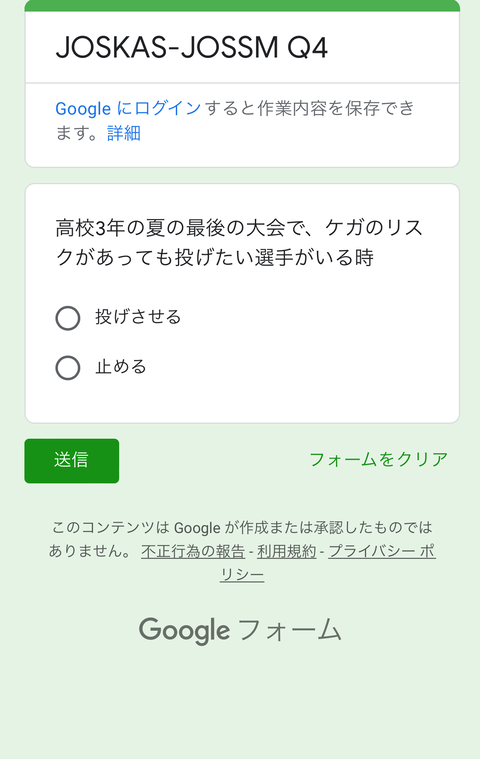Click blank space below 止める in question card
The height and width of the screenshot is (759, 480).
pos(242,403)
